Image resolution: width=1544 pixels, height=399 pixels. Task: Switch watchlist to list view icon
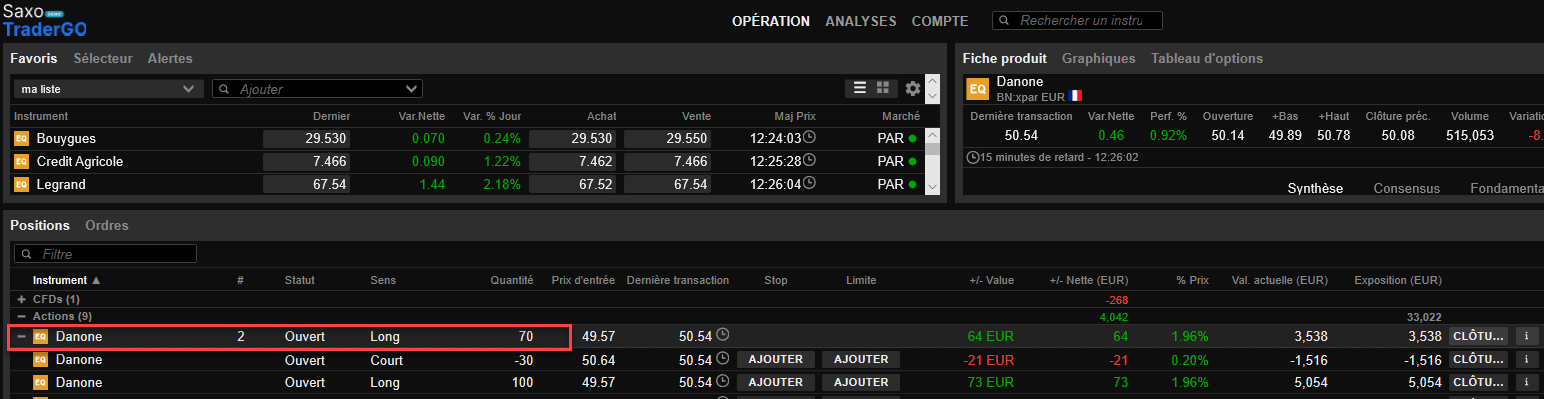click(x=859, y=88)
